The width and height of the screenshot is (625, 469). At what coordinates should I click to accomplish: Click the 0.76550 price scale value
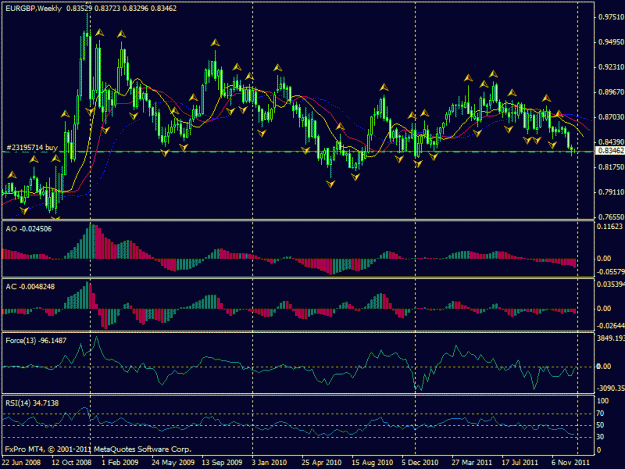pyautogui.click(x=611, y=217)
